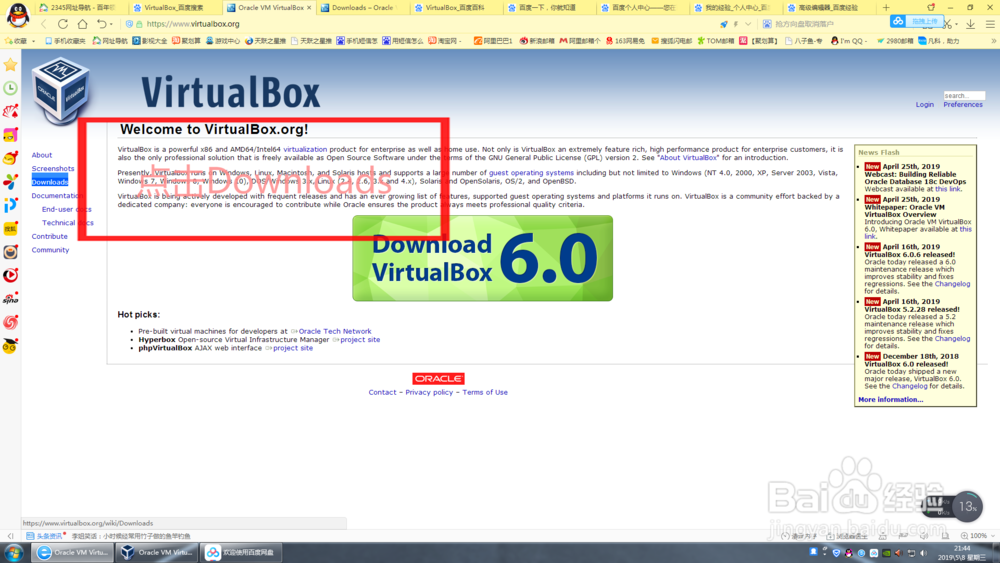Viewport: 1000px width, 563px height.
Task: Open the Windows Start button
Action: 13,552
